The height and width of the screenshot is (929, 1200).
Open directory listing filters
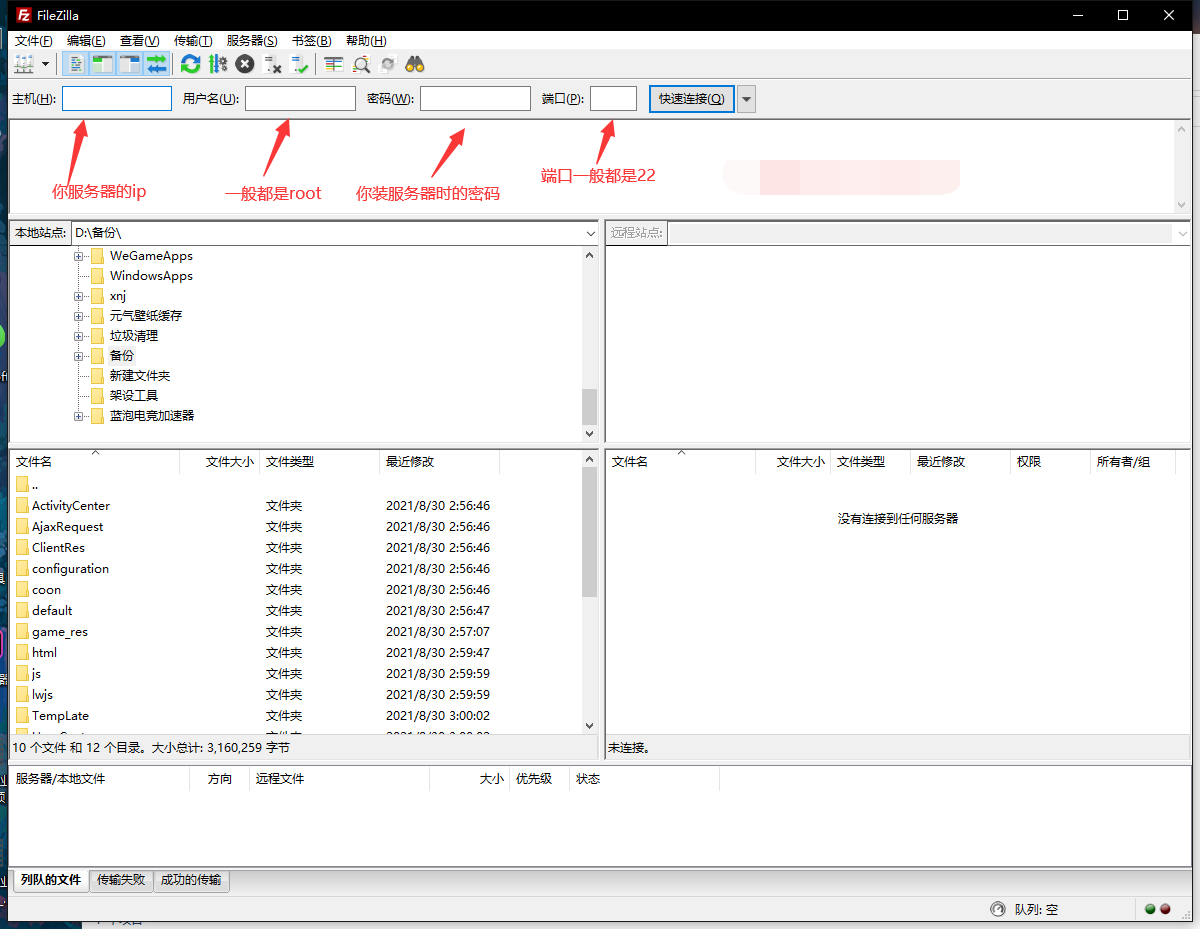[x=333, y=64]
